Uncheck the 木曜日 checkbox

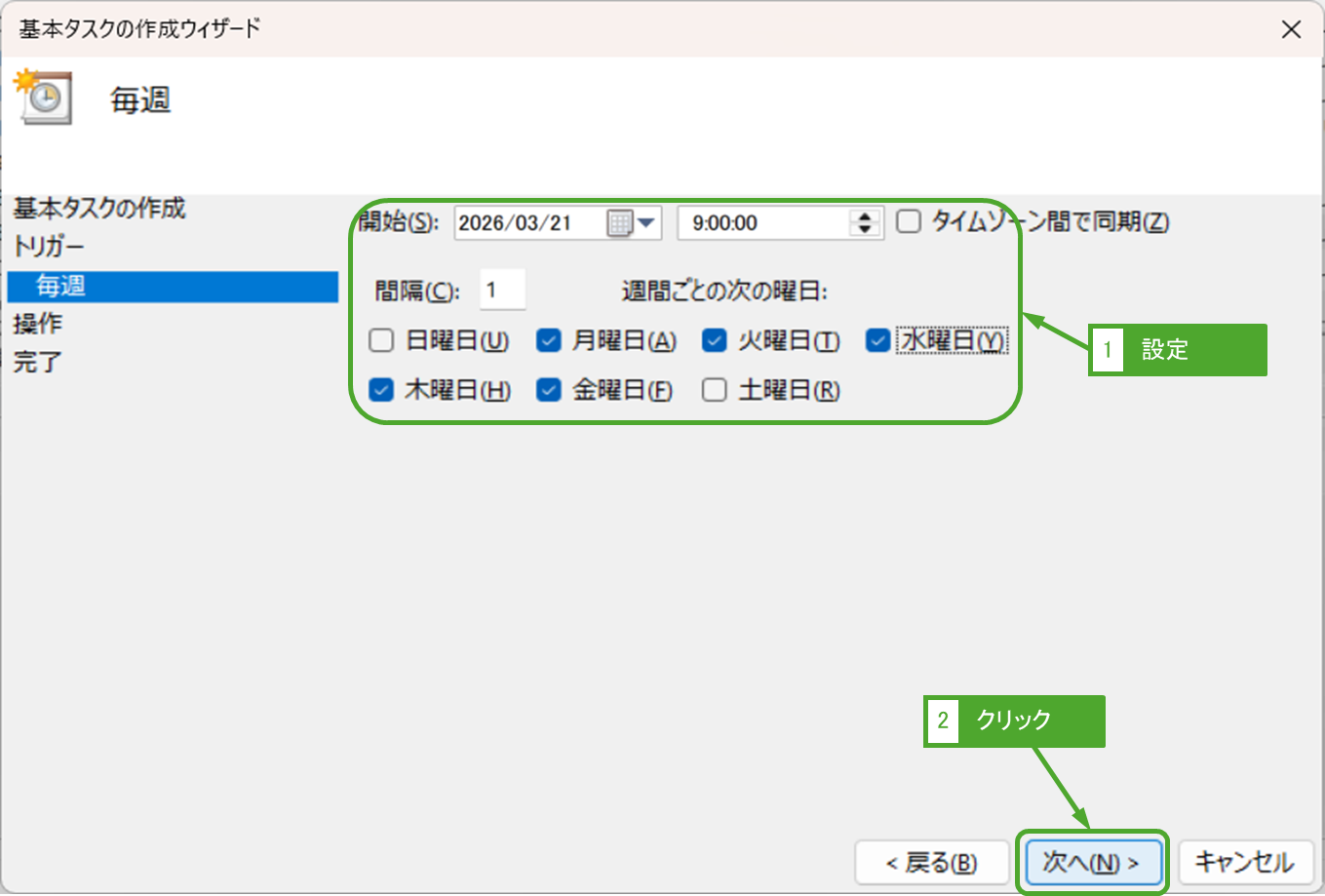(381, 390)
